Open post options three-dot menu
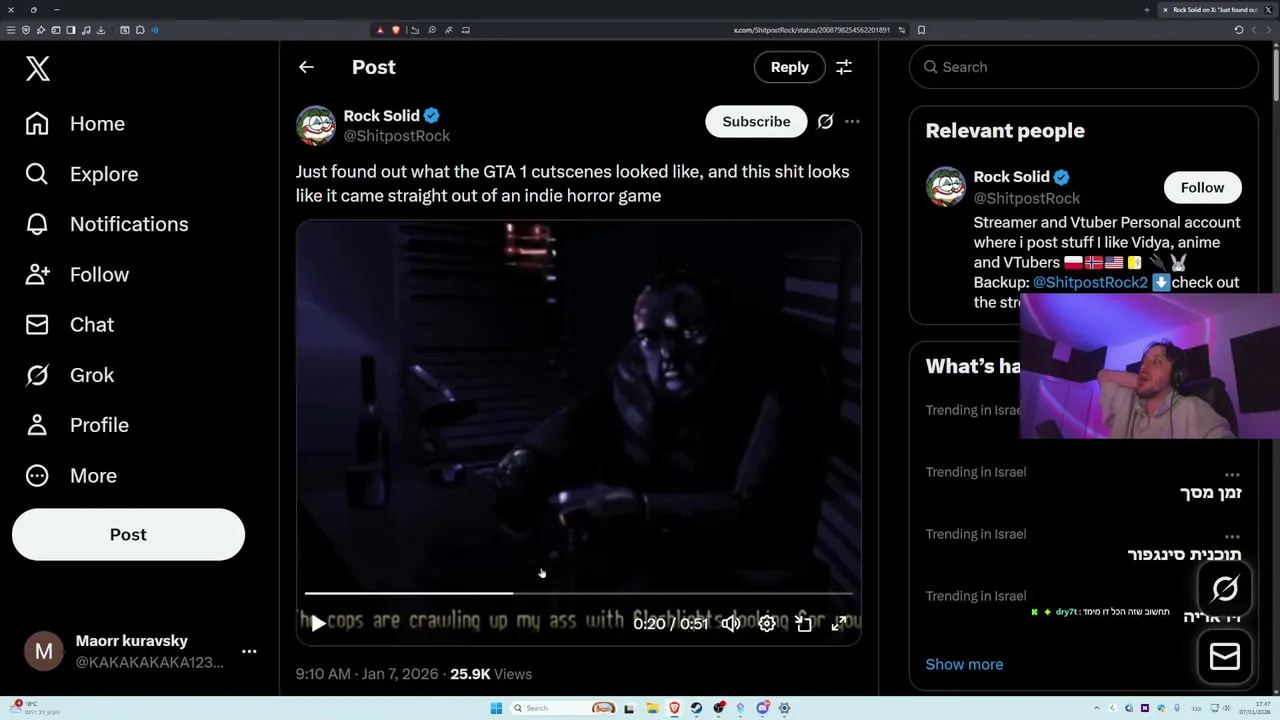Screen dimensions: 1280x720 pos(852,121)
